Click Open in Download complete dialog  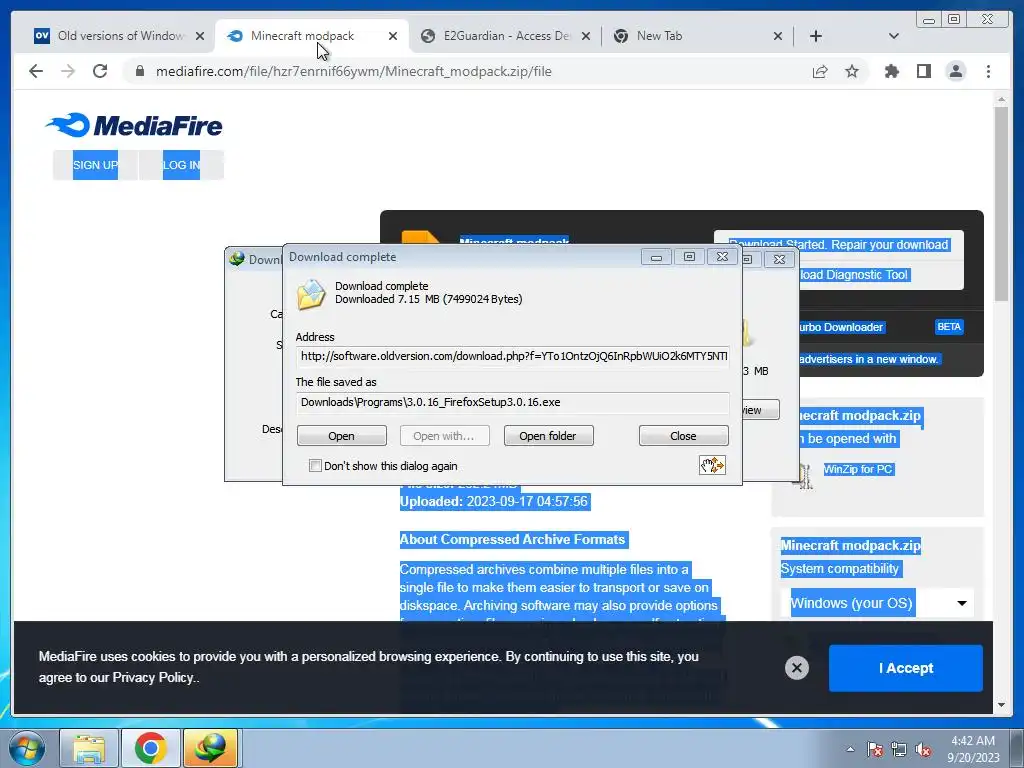(342, 436)
